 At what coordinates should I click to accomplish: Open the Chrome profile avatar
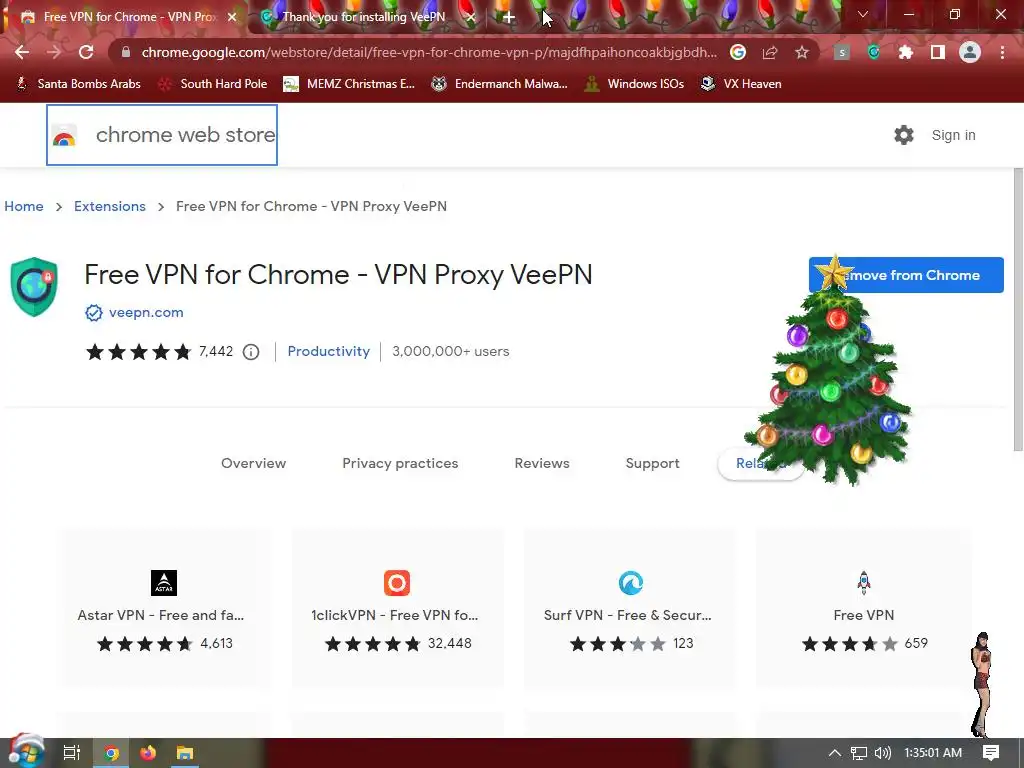970,52
